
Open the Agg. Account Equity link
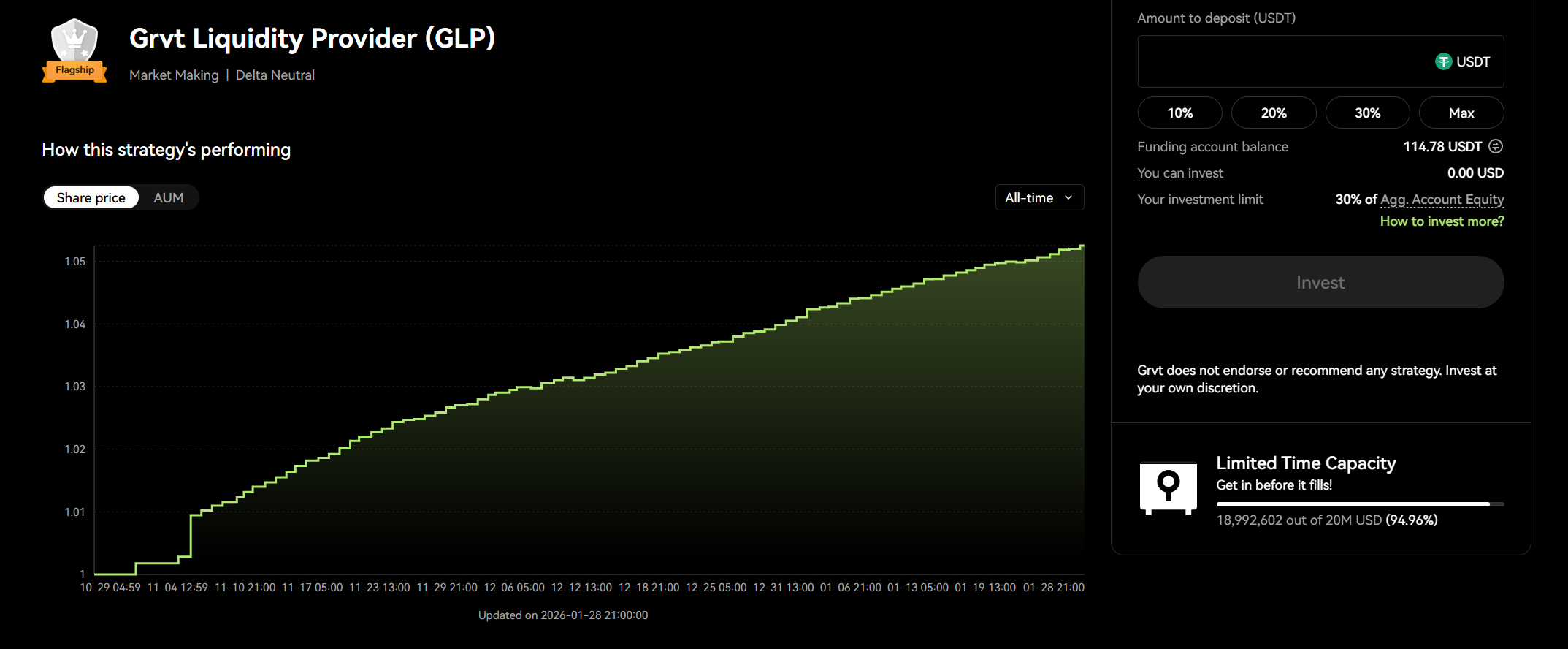tap(1442, 200)
